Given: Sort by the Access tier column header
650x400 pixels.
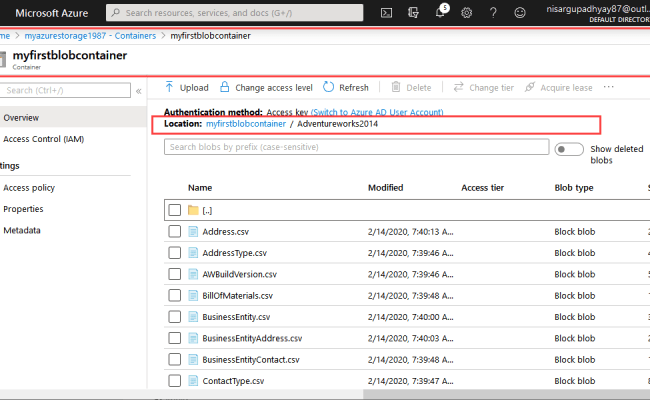Looking at the screenshot, I should tap(483, 188).
